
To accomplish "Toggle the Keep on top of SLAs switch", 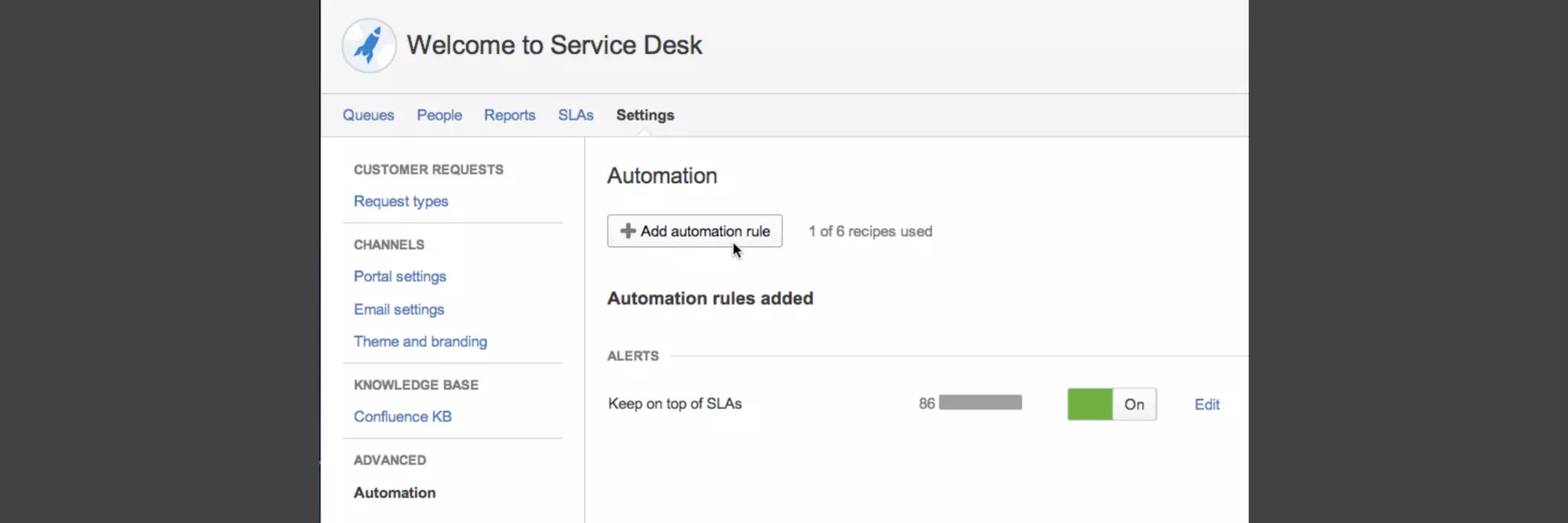I will [x=1111, y=404].
